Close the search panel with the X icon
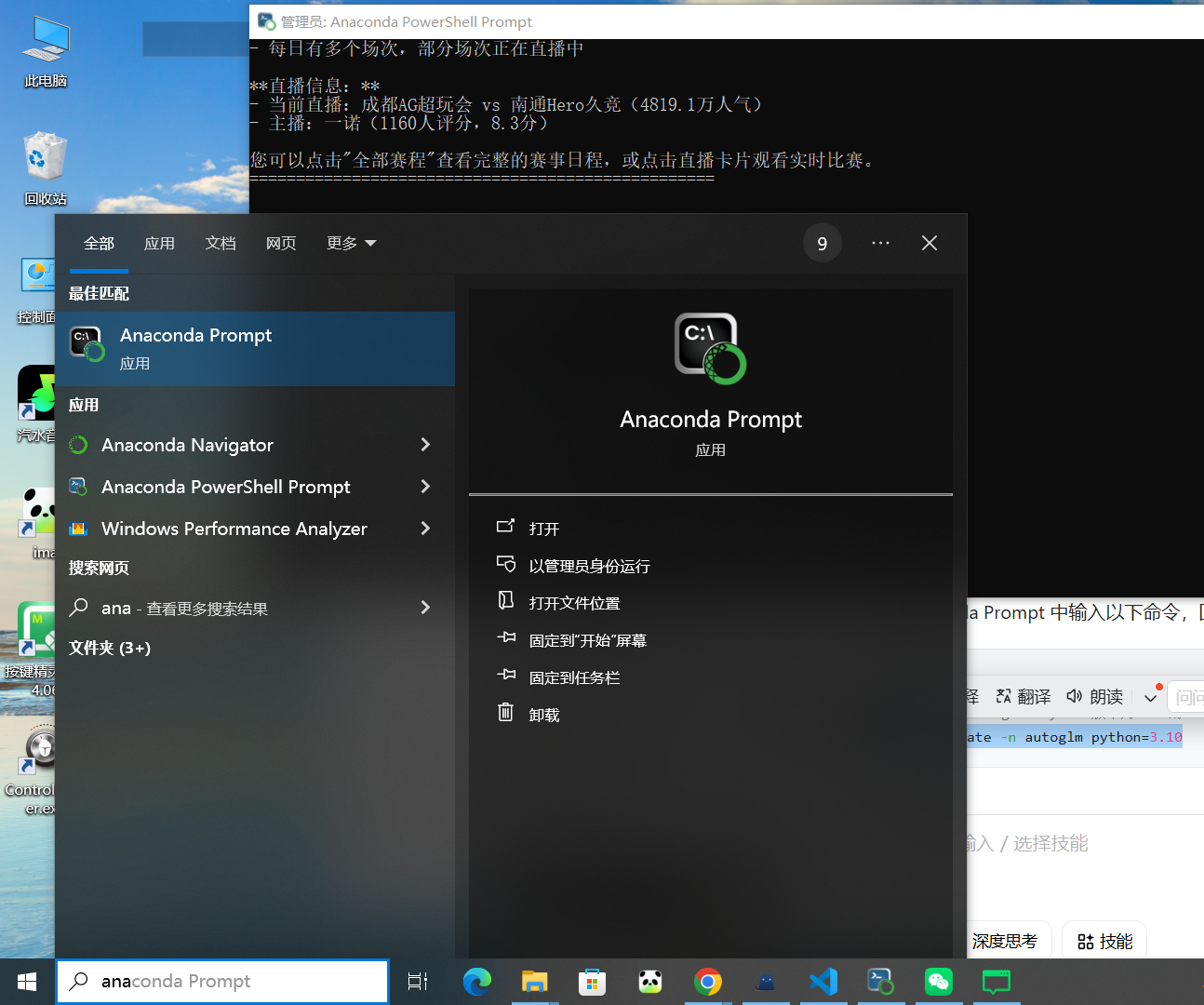The width and height of the screenshot is (1204, 1005). click(930, 243)
